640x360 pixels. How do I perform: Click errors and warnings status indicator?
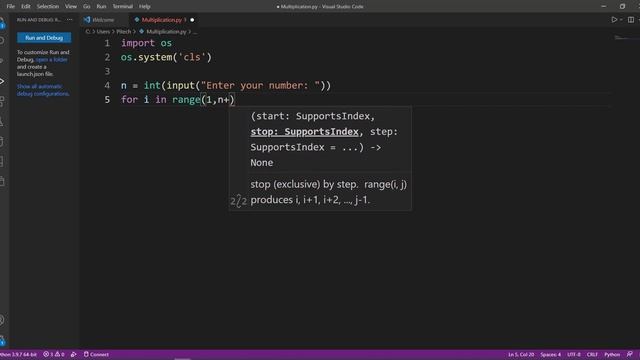coord(54,354)
